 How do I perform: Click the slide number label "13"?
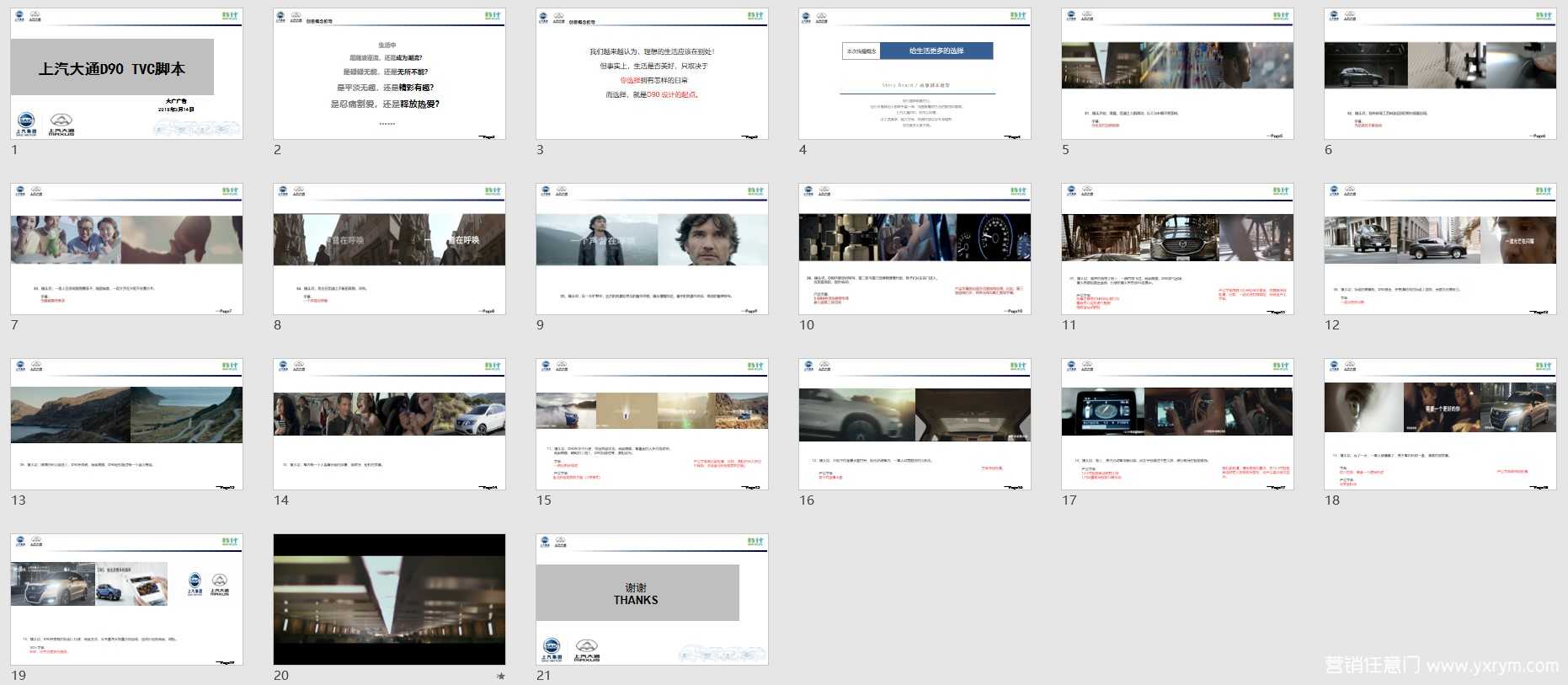19,500
